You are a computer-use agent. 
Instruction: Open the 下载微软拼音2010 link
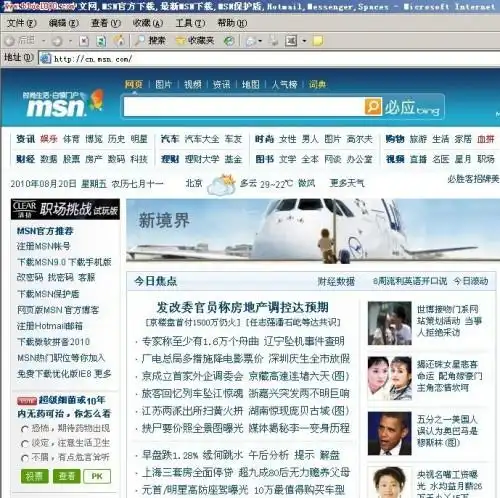pos(53,342)
